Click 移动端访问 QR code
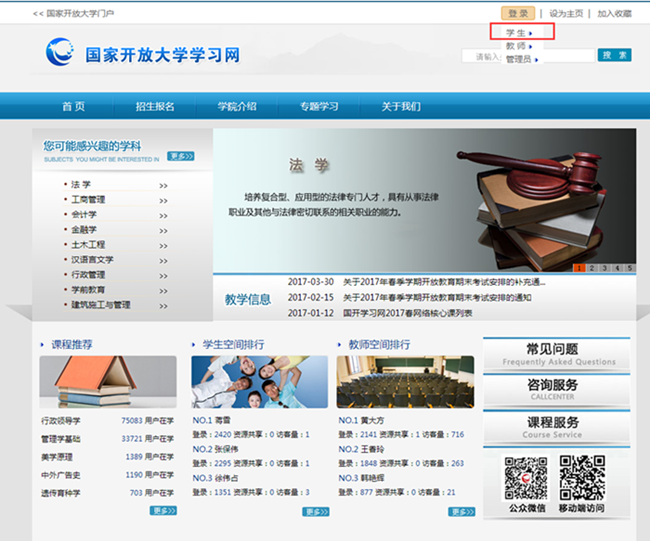This screenshot has width=650, height=541. (582, 478)
